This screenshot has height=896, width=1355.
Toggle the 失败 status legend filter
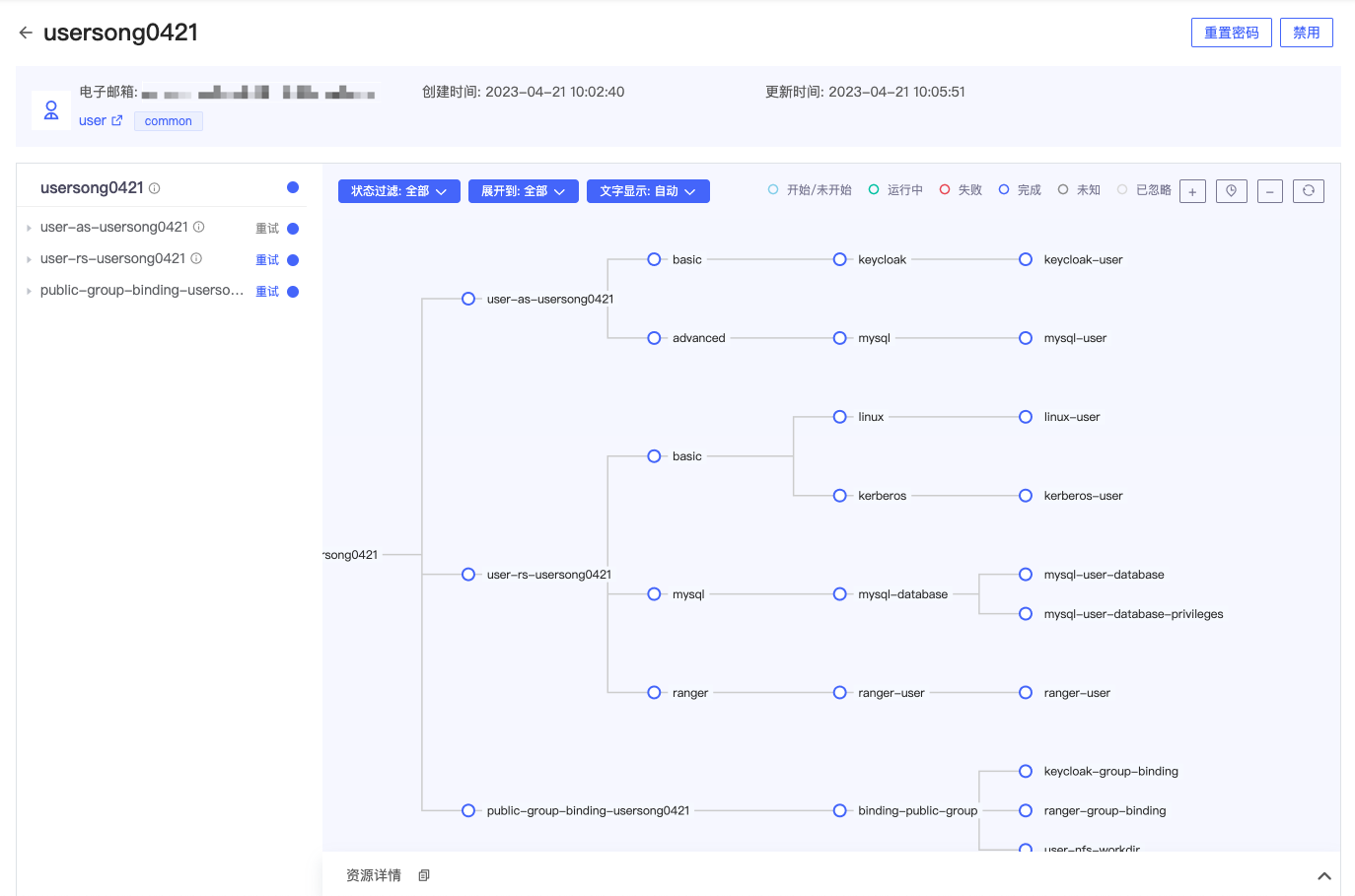click(x=961, y=190)
